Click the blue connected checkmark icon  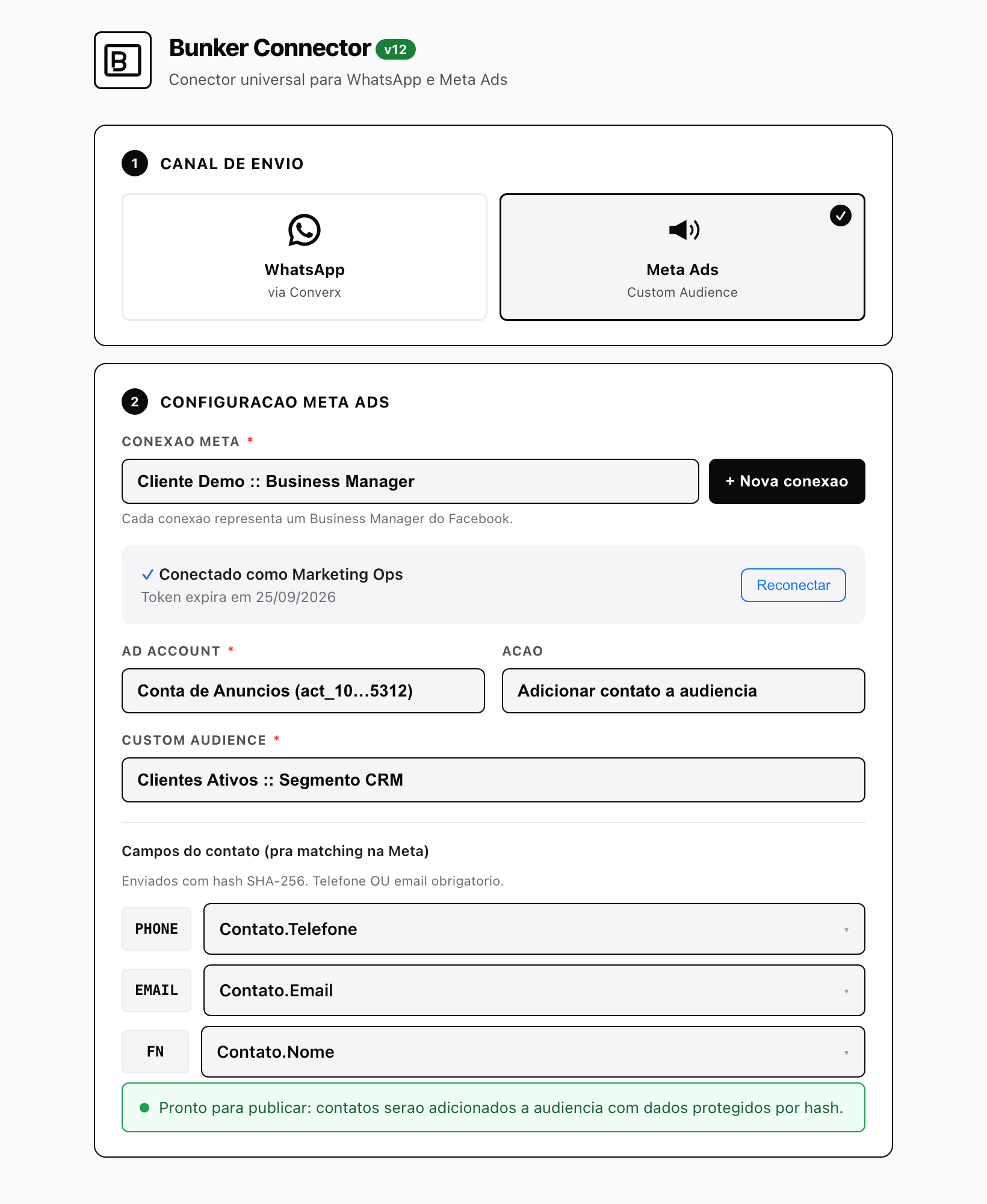(147, 575)
